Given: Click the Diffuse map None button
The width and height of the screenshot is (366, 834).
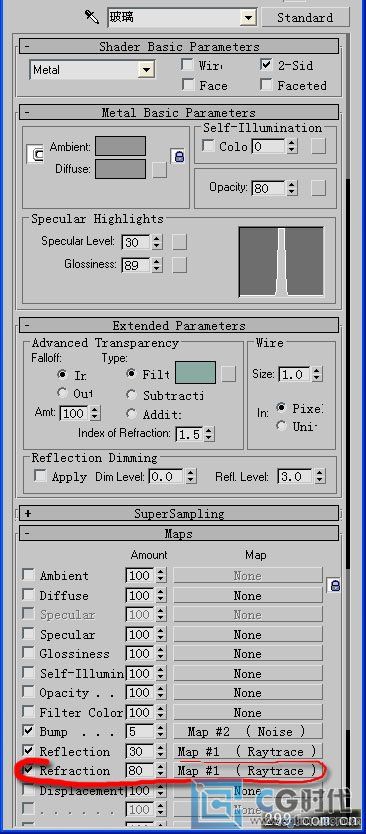Looking at the screenshot, I should (248, 595).
